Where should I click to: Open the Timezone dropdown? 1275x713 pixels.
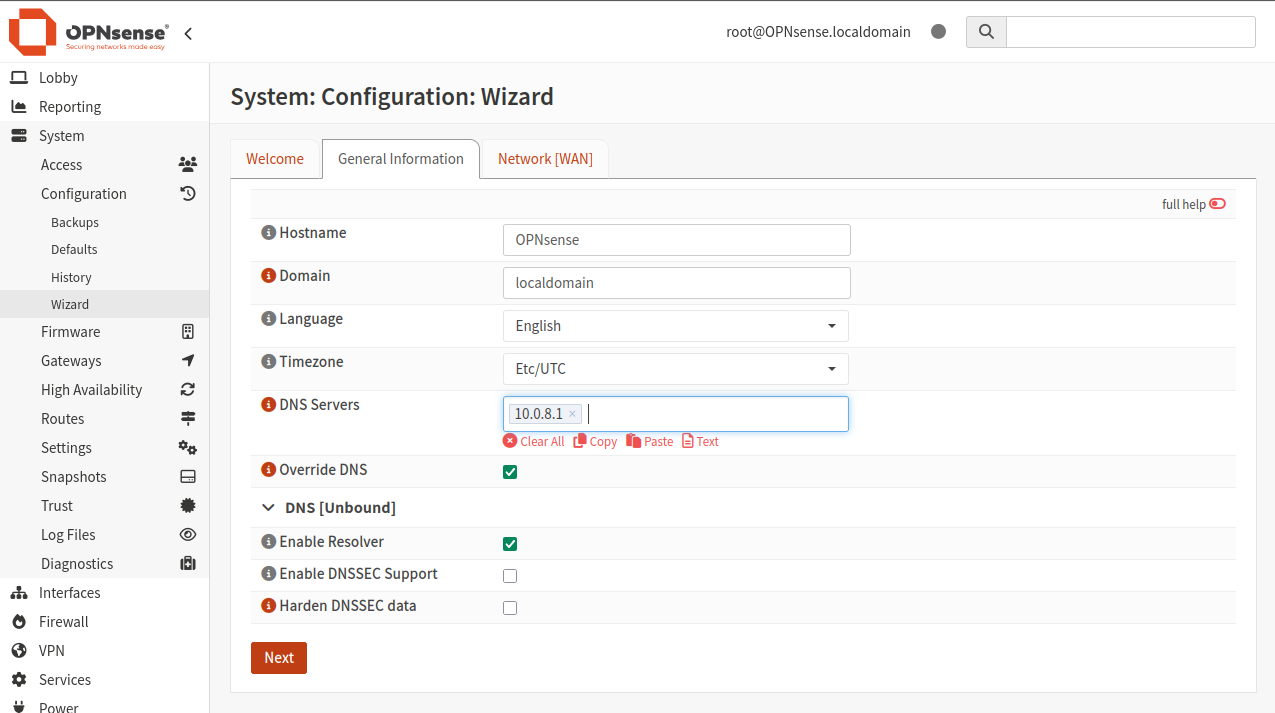coord(675,369)
